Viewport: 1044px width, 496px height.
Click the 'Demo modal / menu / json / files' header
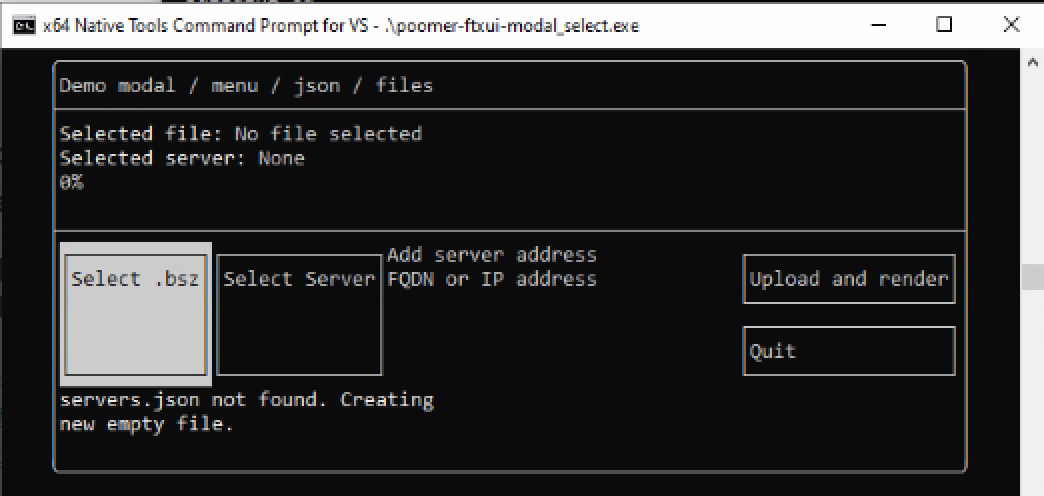(246, 86)
